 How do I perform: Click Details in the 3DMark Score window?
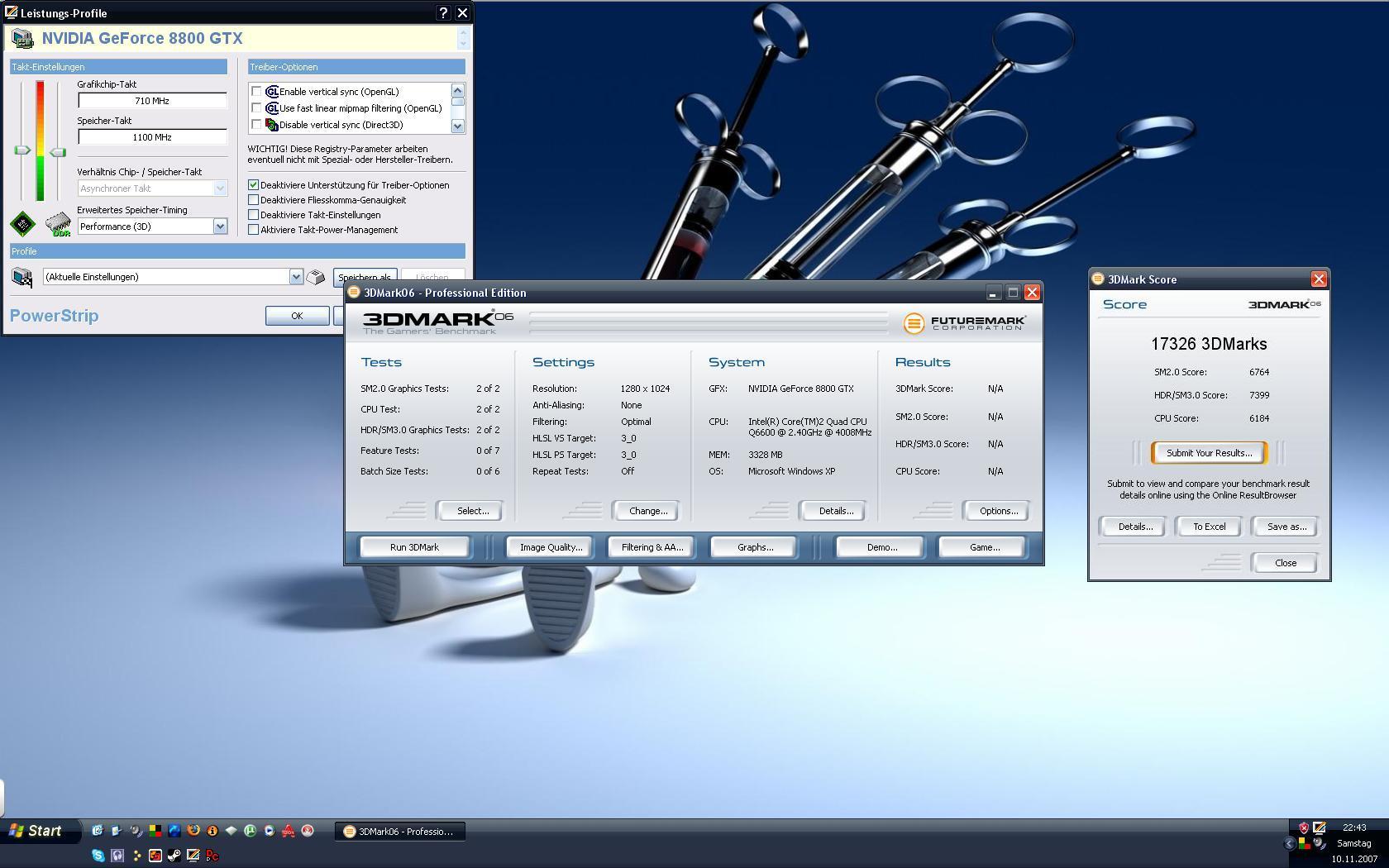pyautogui.click(x=1135, y=527)
